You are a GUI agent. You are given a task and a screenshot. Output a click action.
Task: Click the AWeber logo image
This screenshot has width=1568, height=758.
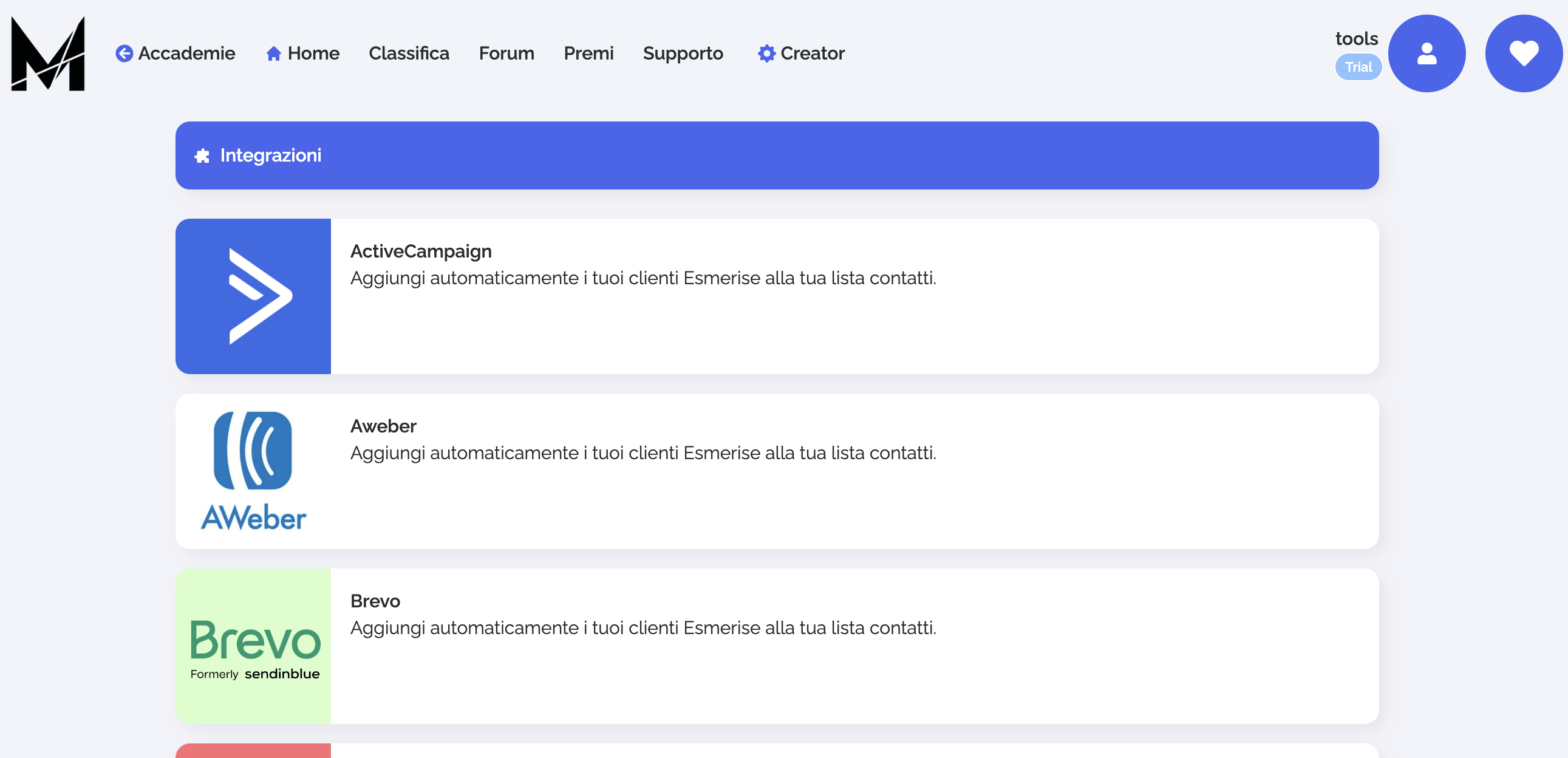253,471
